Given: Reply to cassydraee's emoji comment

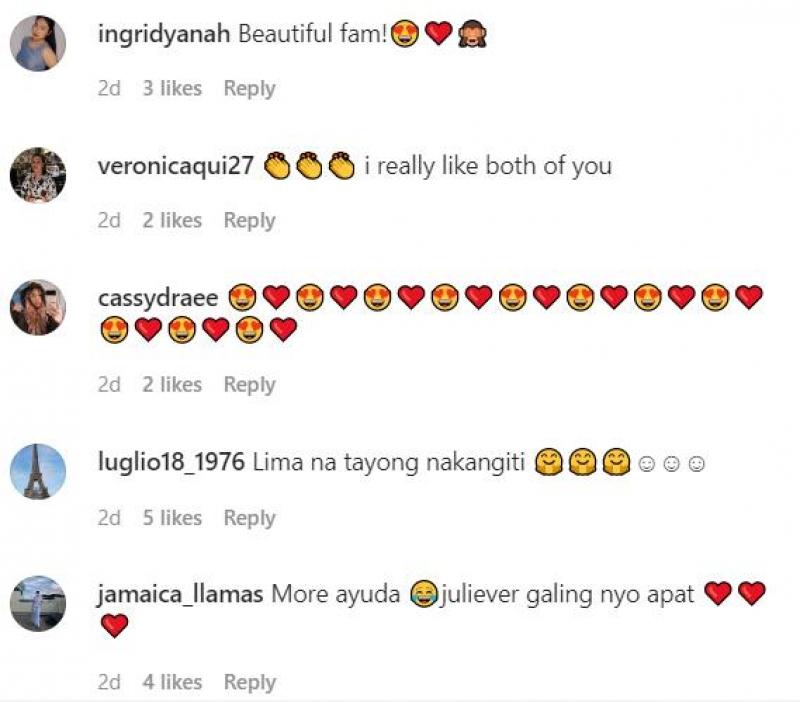Looking at the screenshot, I should coord(249,385).
